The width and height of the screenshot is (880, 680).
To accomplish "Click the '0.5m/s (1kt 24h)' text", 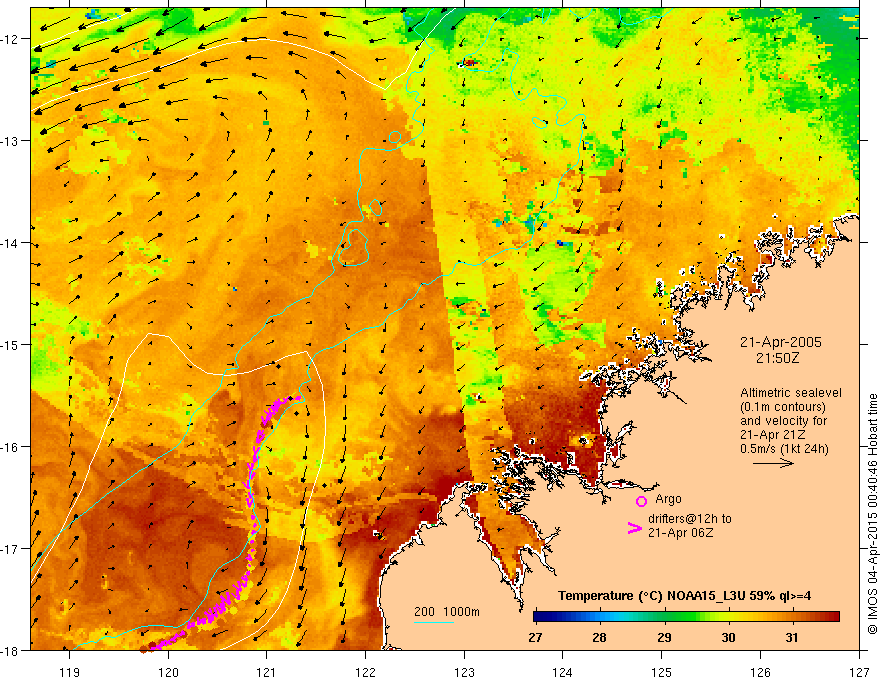I will click(x=784, y=449).
